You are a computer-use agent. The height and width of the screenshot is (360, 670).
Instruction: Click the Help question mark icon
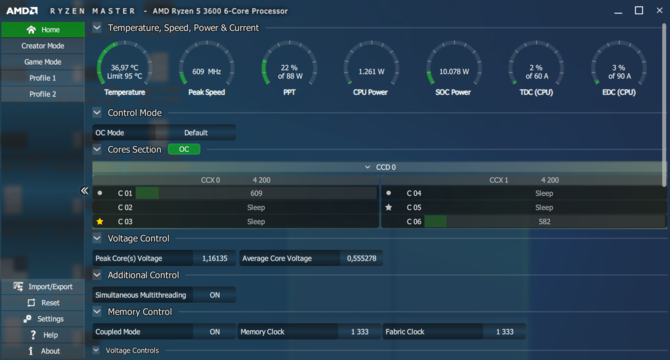pos(33,335)
